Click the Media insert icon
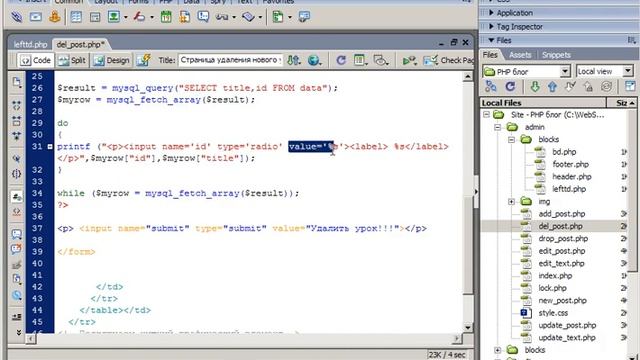 (140, 17)
